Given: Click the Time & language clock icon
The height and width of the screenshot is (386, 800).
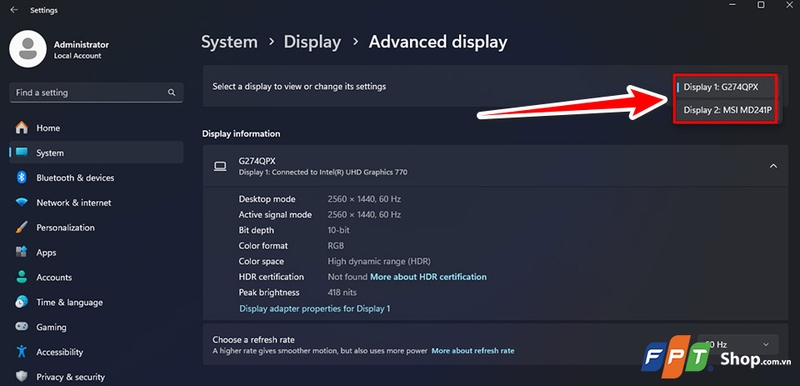Looking at the screenshot, I should click(21, 302).
